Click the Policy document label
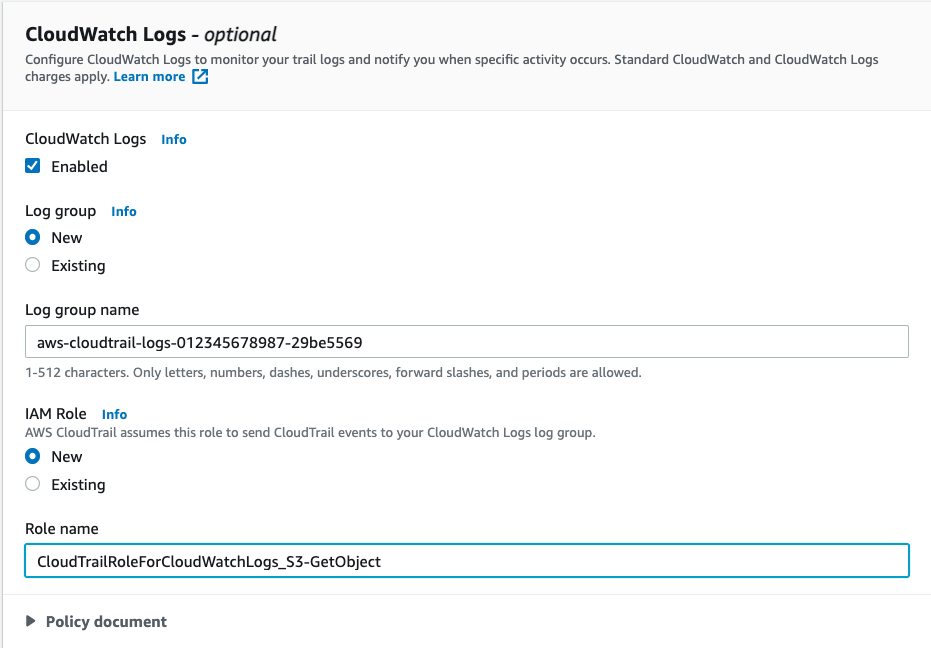Viewport: 931px width, 648px height. (x=106, y=621)
